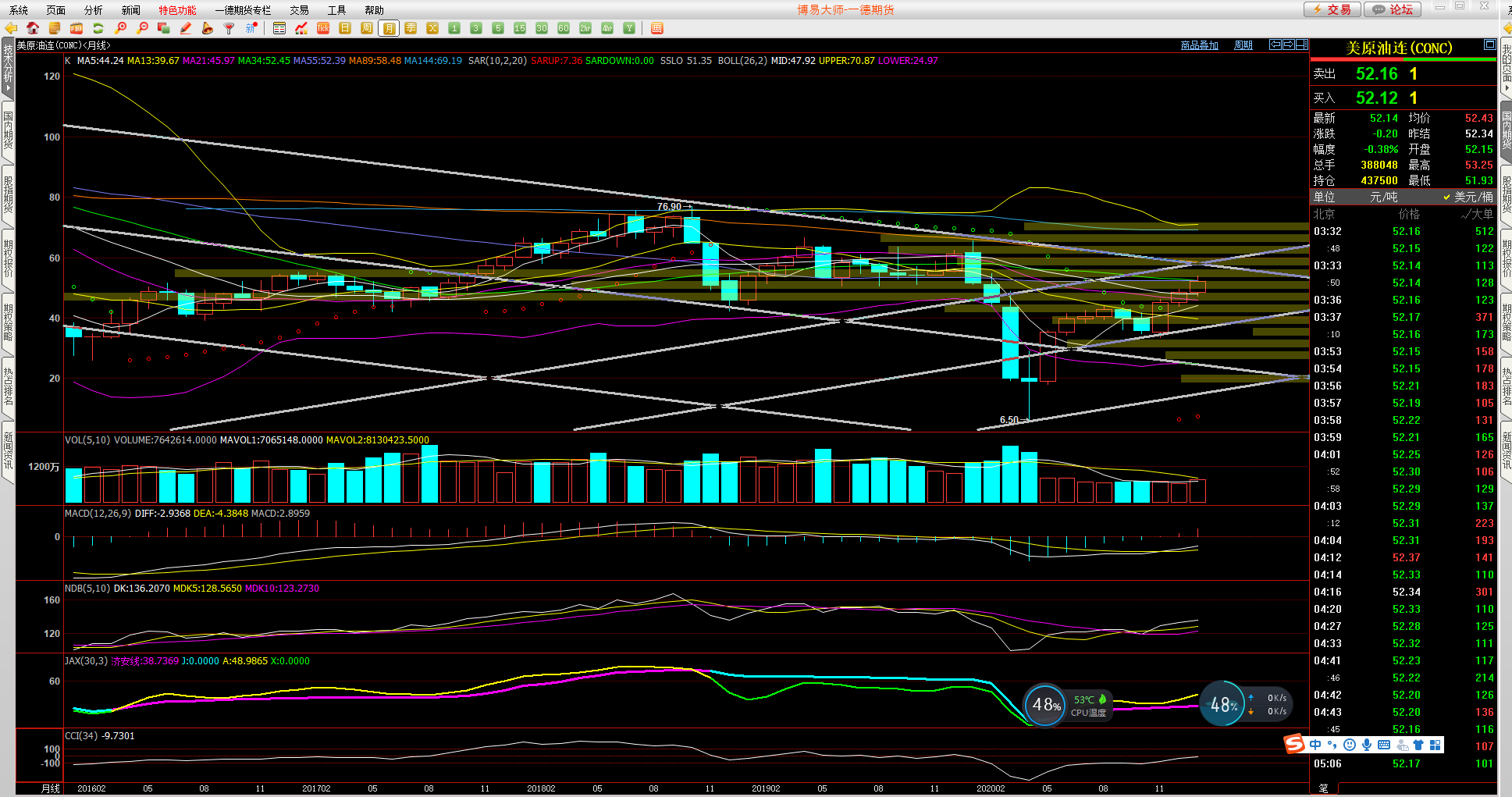Click the 论坛 forum button
The height and width of the screenshot is (797, 1512).
(1393, 9)
